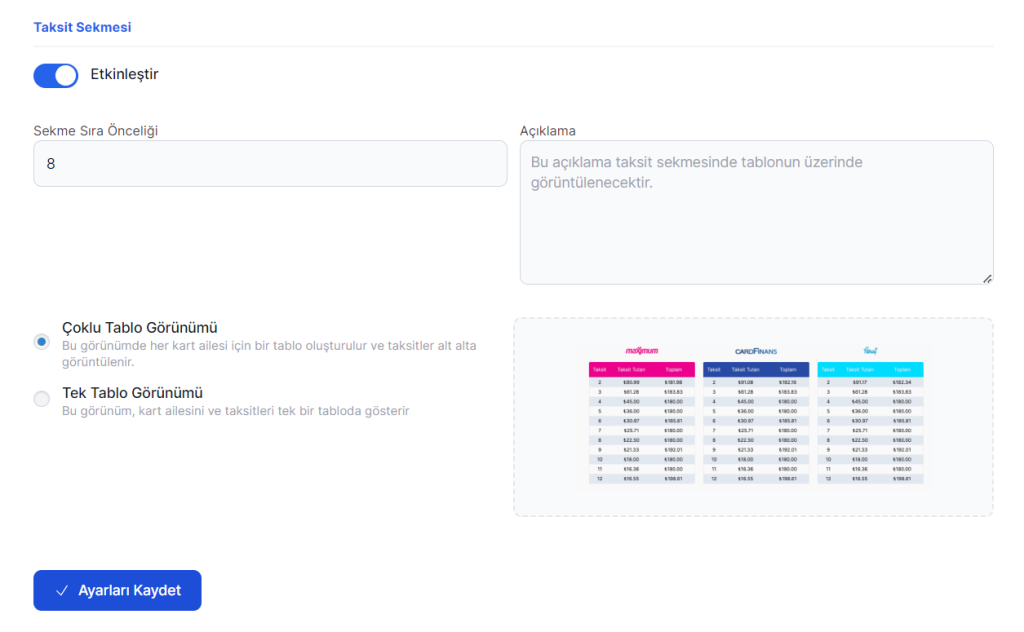This screenshot has width=1024, height=632.
Task: Click the Maximum card logo in preview
Action: (642, 351)
